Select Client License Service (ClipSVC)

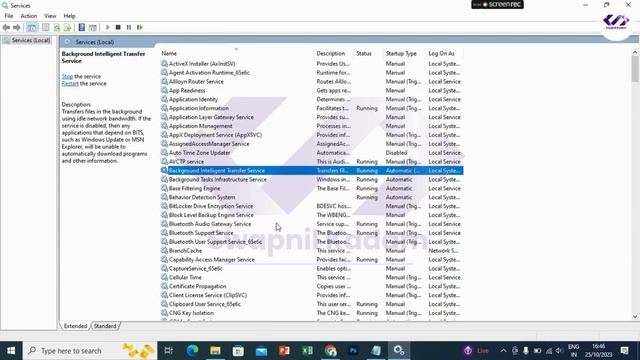click(311, 295)
